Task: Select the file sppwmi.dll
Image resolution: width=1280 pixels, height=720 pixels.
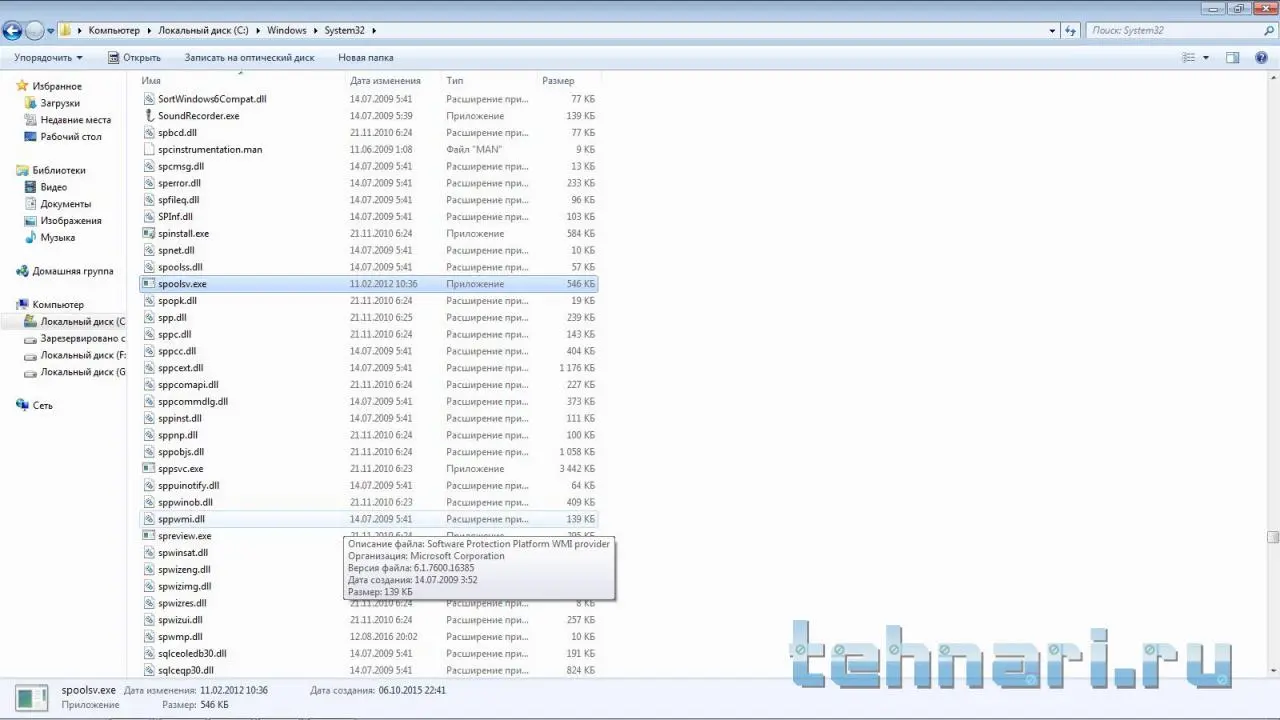Action: (x=181, y=520)
